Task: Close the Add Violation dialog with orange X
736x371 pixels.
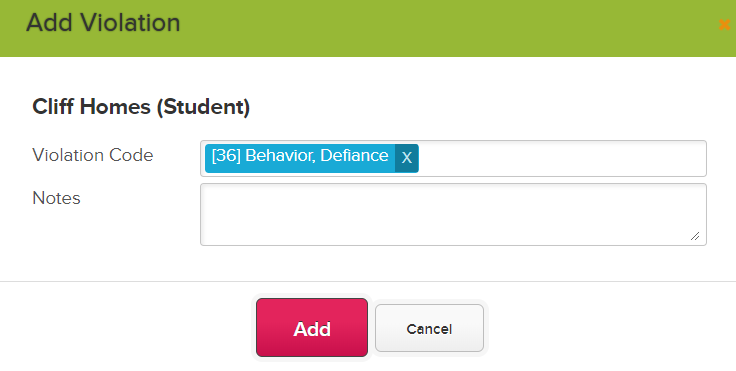Action: click(725, 25)
